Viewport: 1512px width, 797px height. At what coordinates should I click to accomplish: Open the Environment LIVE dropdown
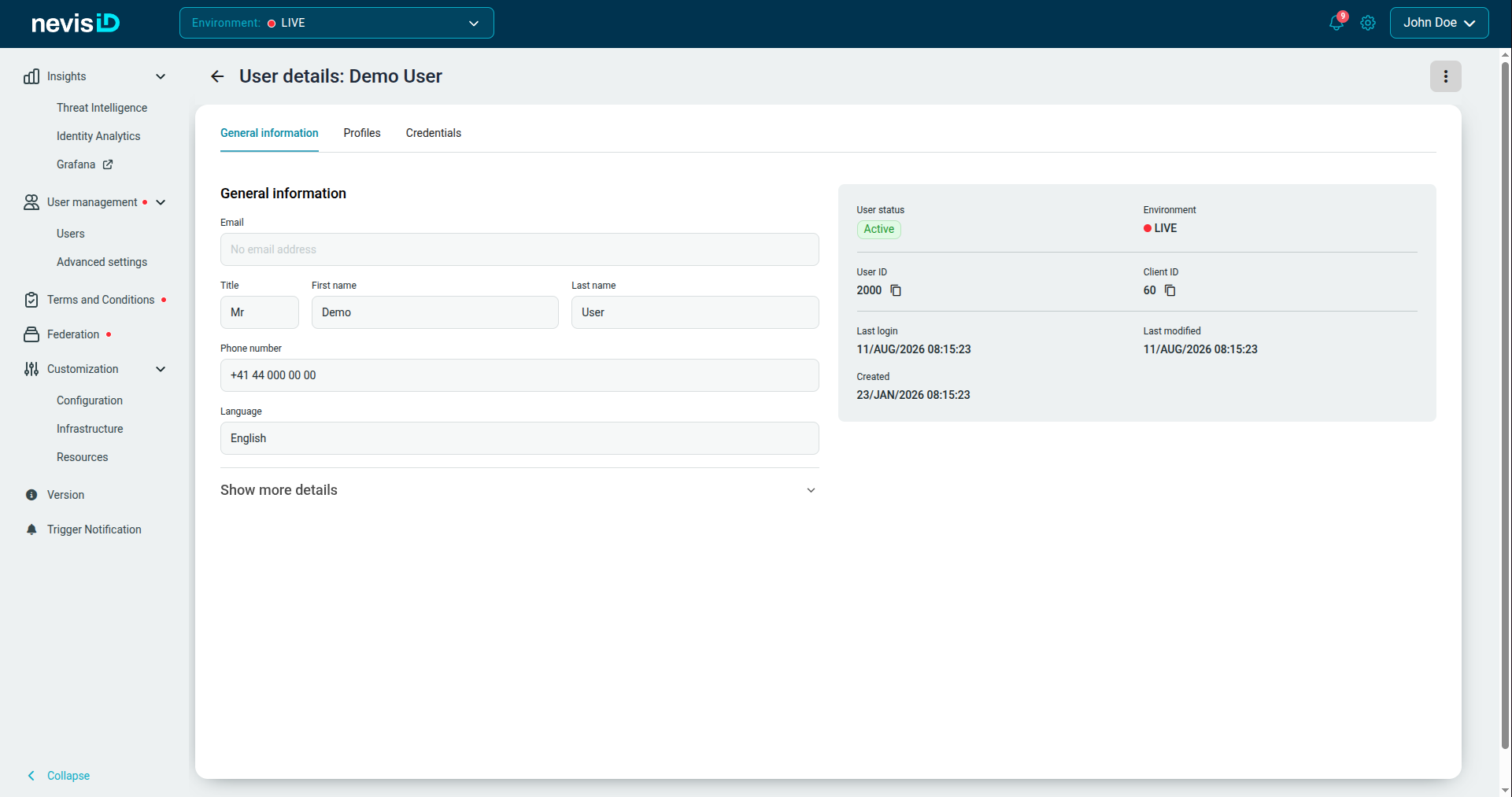[337, 23]
